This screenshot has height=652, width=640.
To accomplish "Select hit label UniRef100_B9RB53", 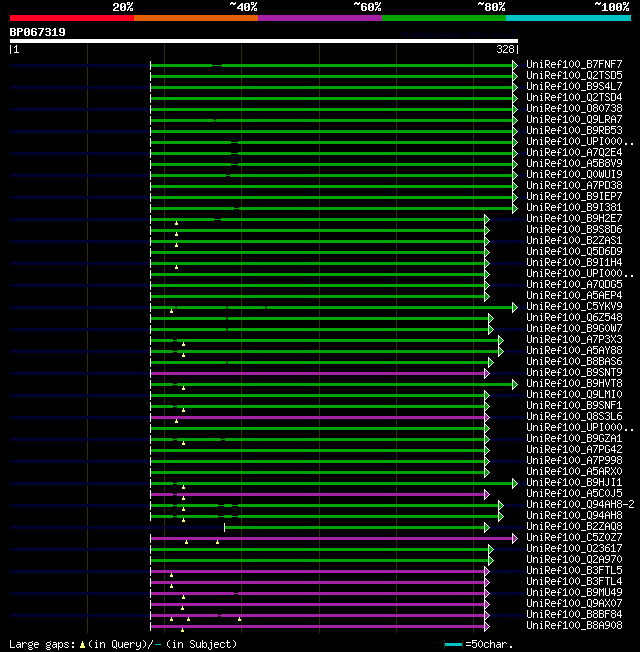I will click(x=574, y=131).
